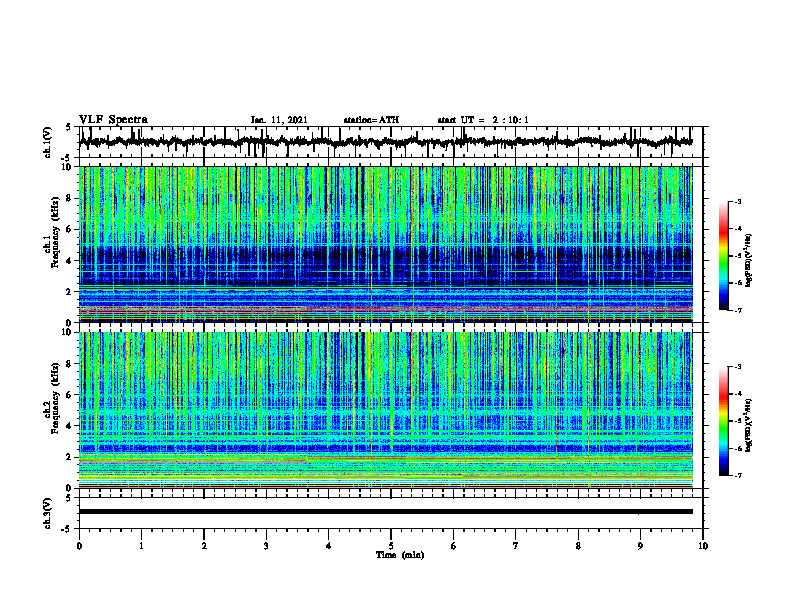
Task: Click tick label "1" on the Time axis
Action: (141, 546)
